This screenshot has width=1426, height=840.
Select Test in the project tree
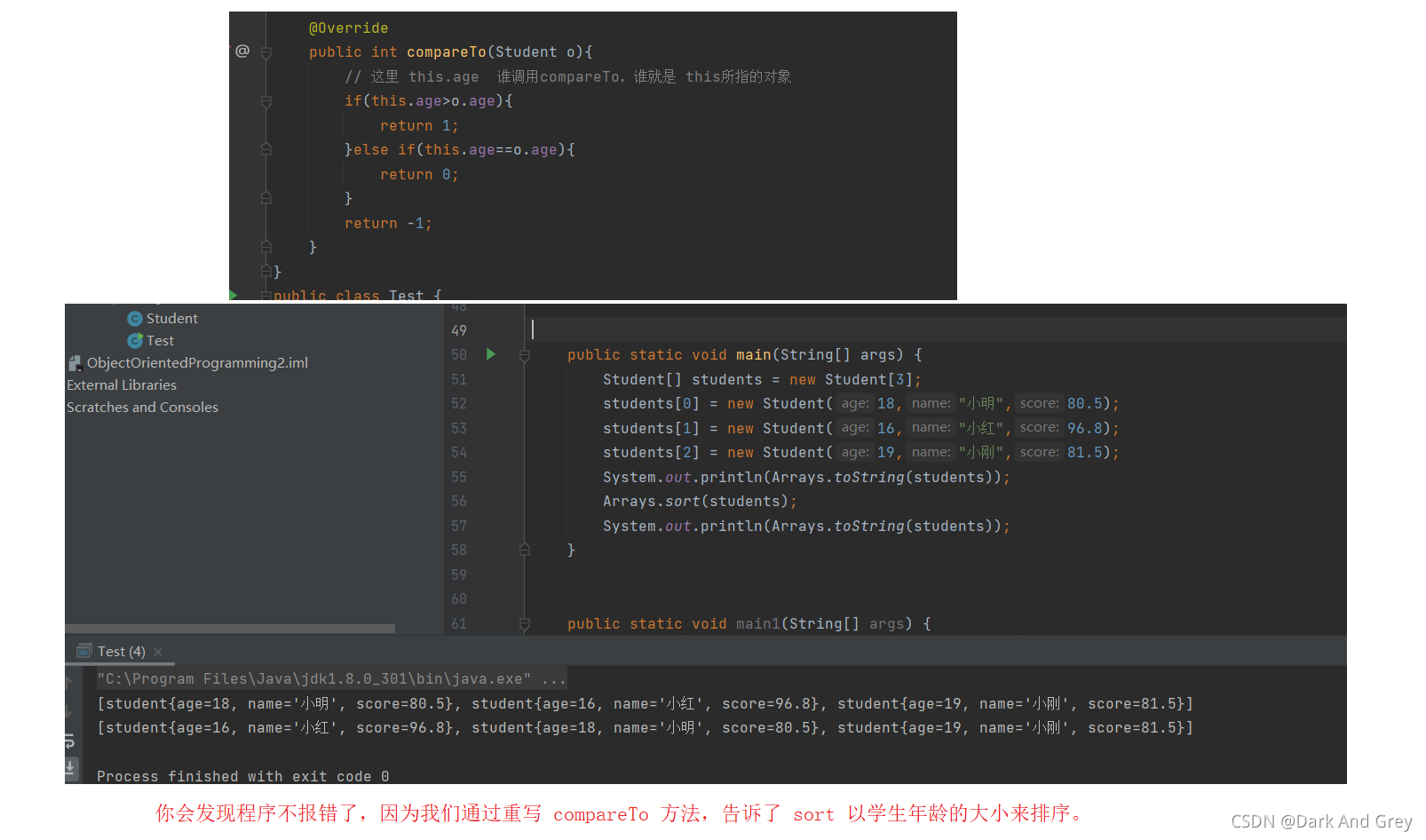tap(160, 341)
